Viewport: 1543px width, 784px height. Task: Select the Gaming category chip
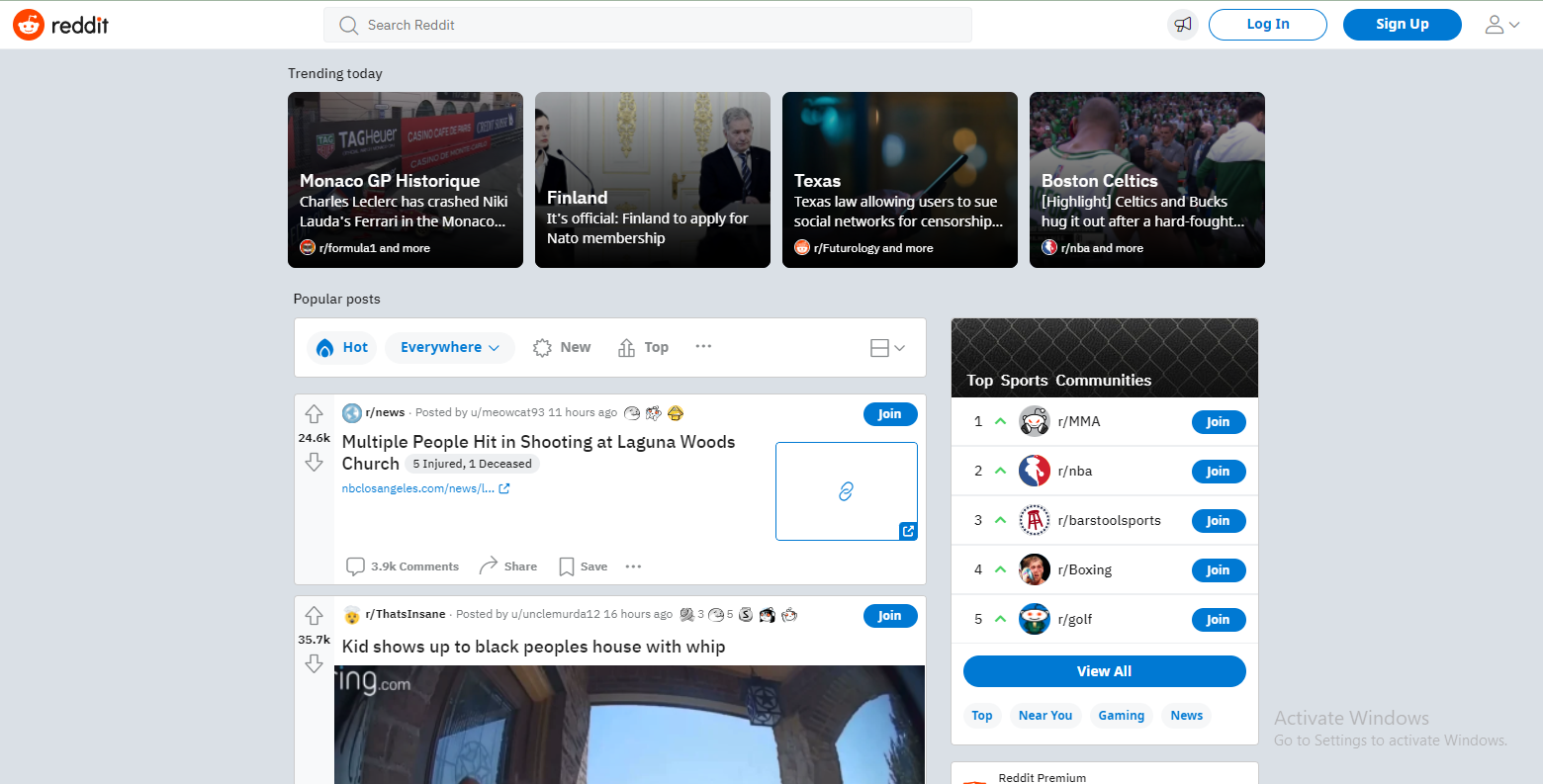tap(1122, 716)
